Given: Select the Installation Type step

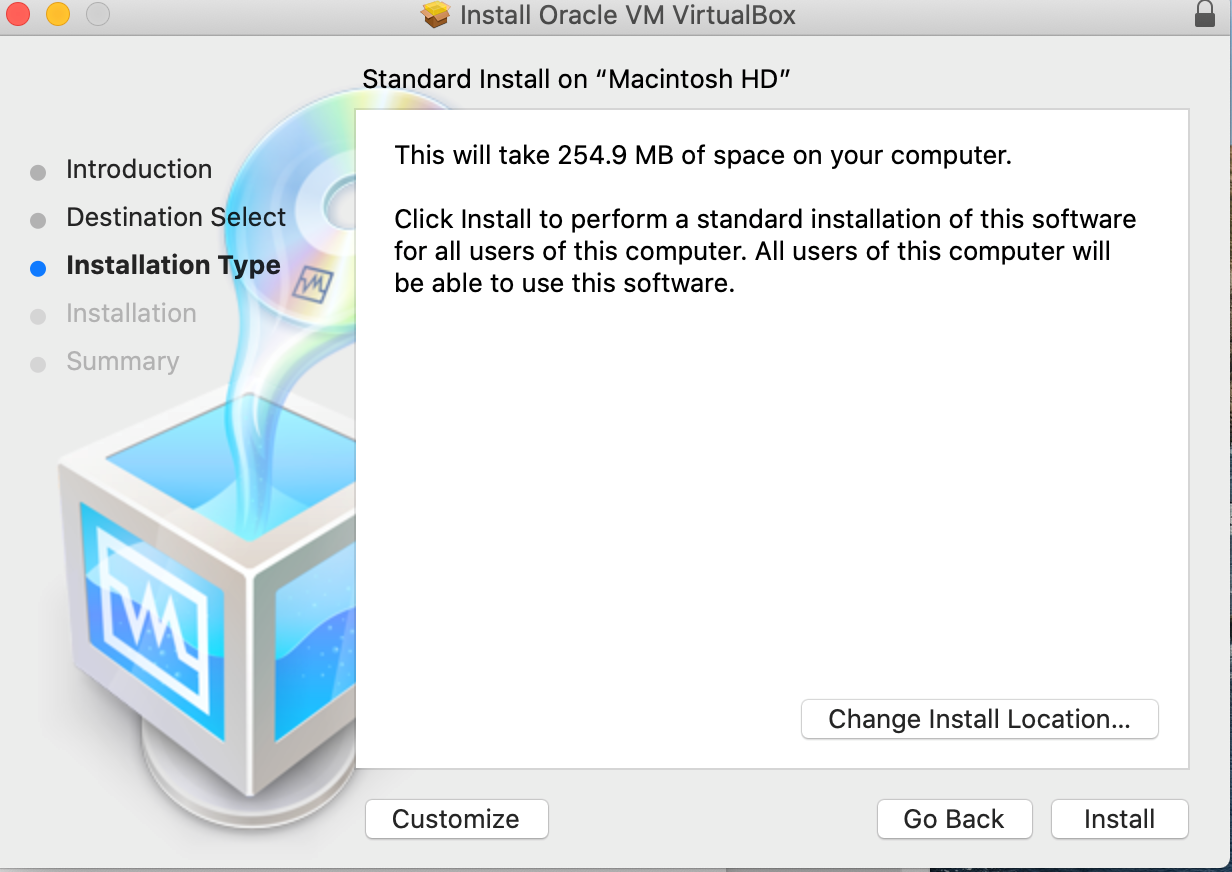Looking at the screenshot, I should [x=173, y=265].
